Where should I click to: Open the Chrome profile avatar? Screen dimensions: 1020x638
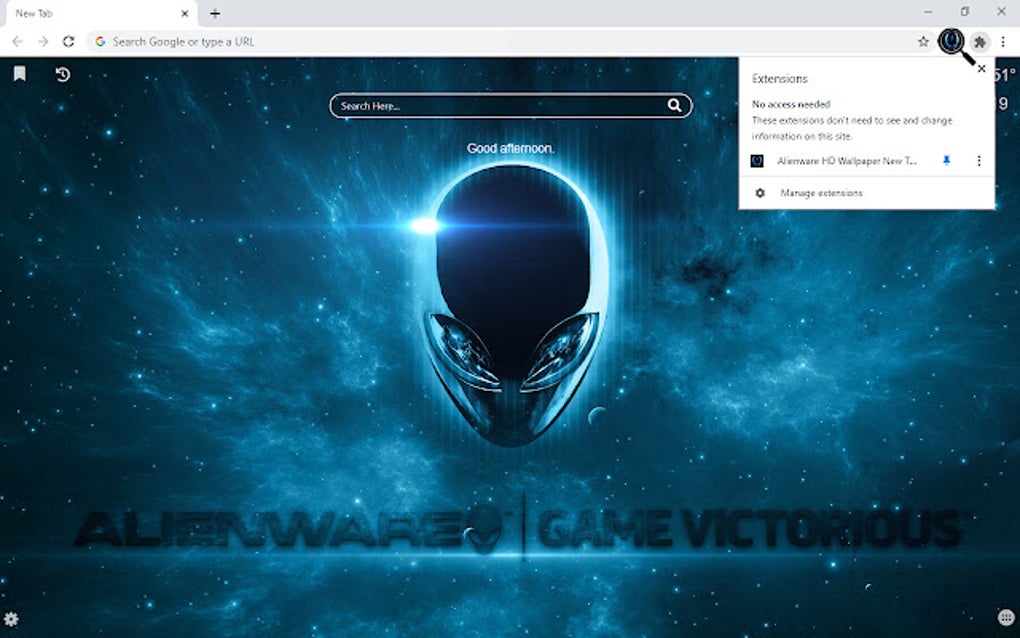950,41
